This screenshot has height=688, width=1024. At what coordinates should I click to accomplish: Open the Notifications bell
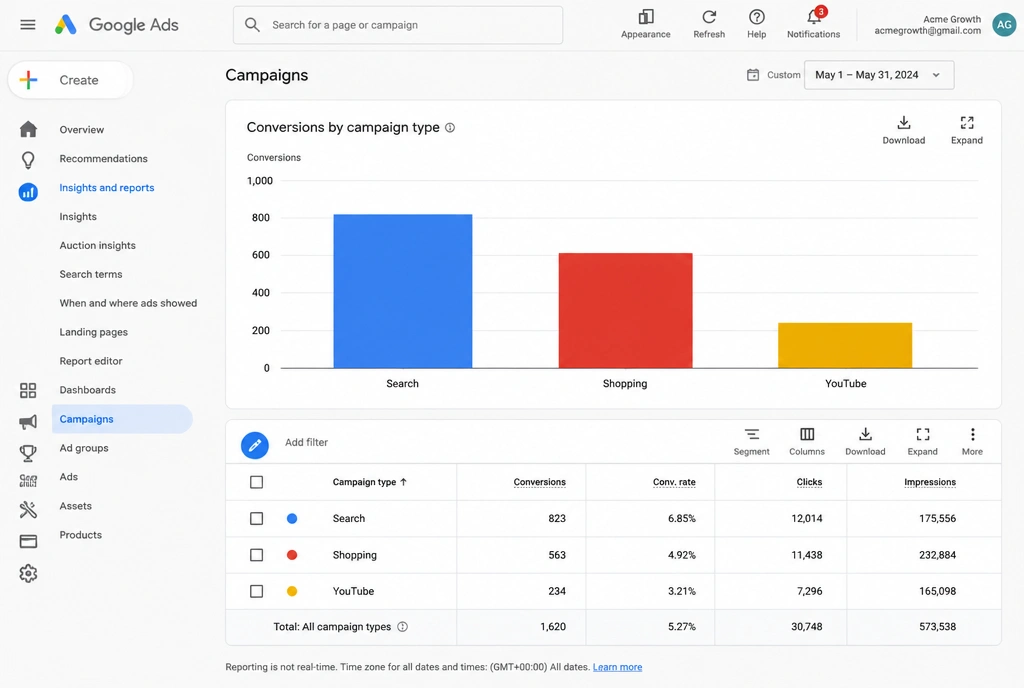coord(814,17)
